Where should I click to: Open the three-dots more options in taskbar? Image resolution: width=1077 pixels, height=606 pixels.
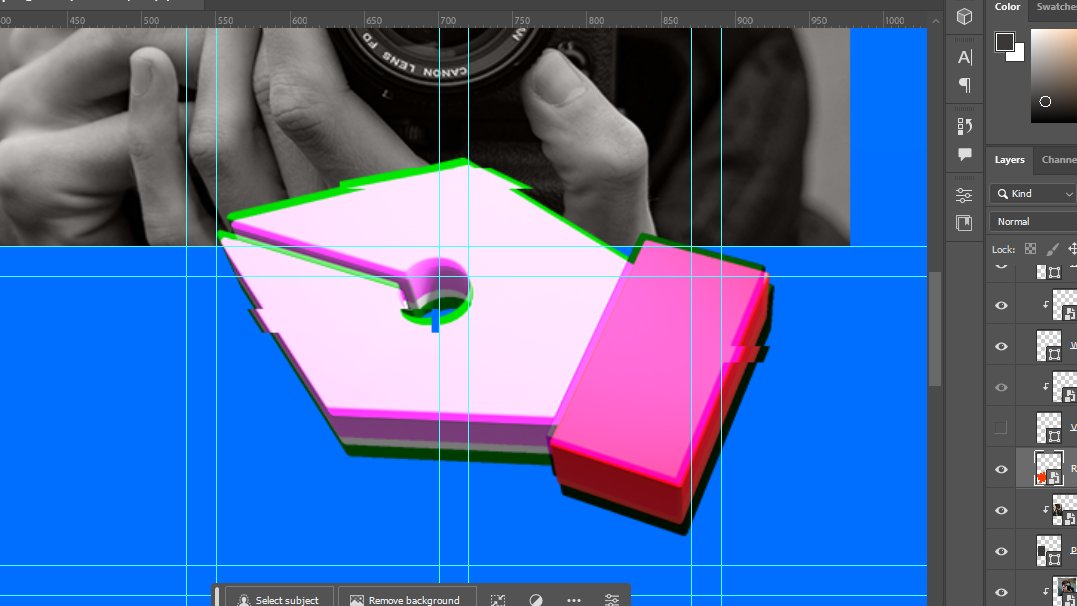574,600
